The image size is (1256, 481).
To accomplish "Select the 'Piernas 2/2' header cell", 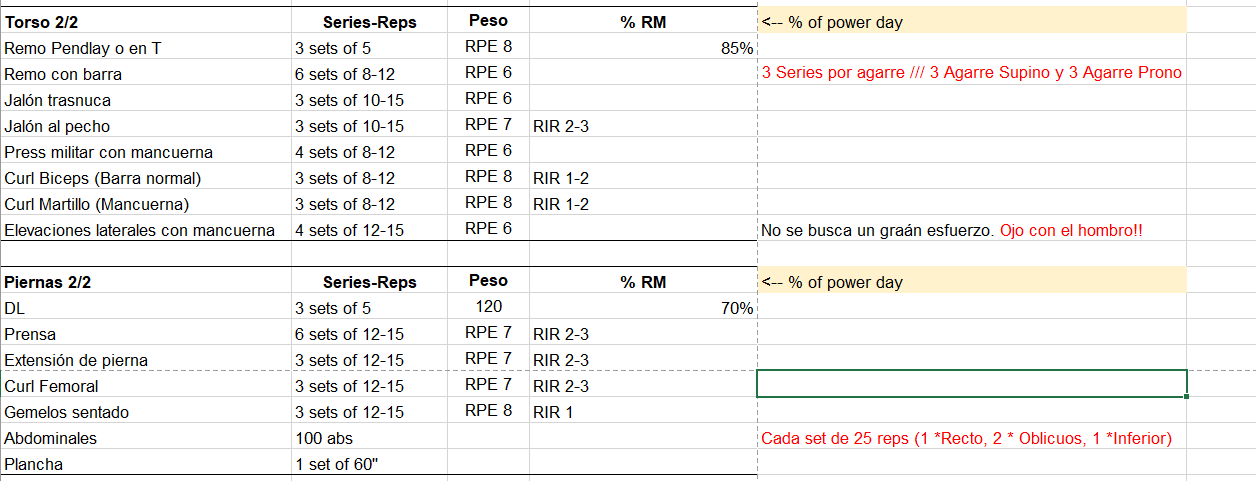I will [x=146, y=282].
